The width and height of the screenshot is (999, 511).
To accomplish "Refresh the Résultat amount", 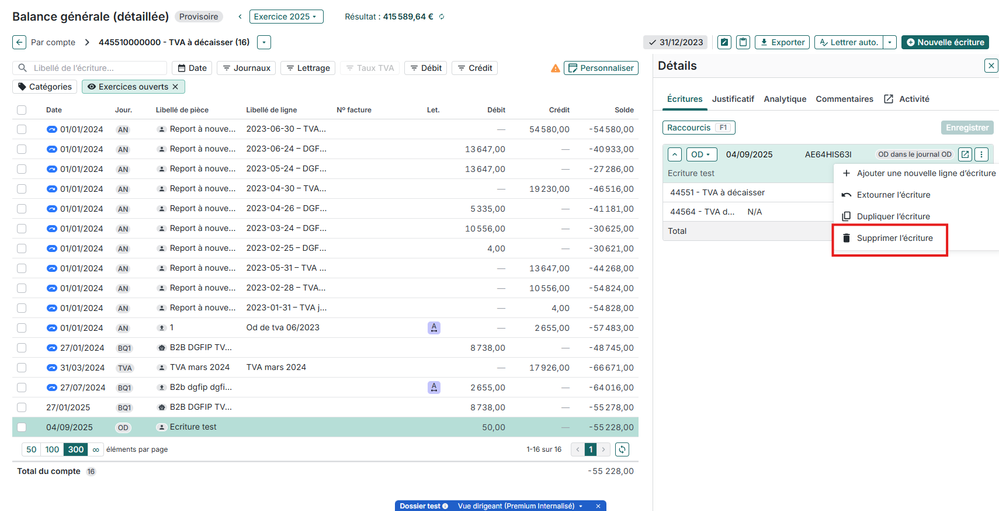I will click(x=442, y=17).
